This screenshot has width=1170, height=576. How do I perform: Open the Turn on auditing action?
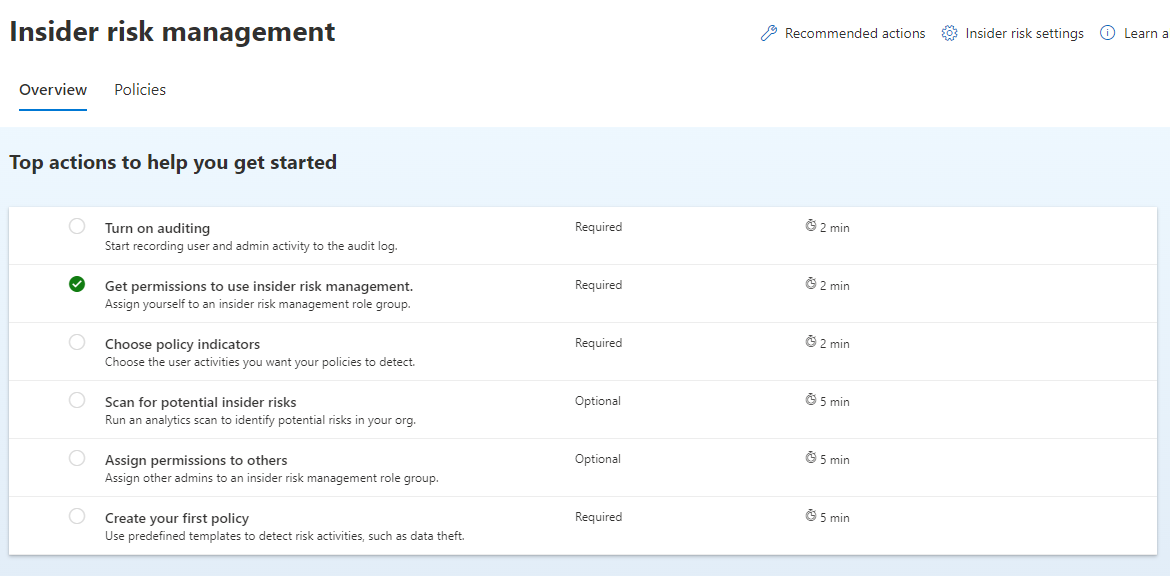tap(157, 228)
